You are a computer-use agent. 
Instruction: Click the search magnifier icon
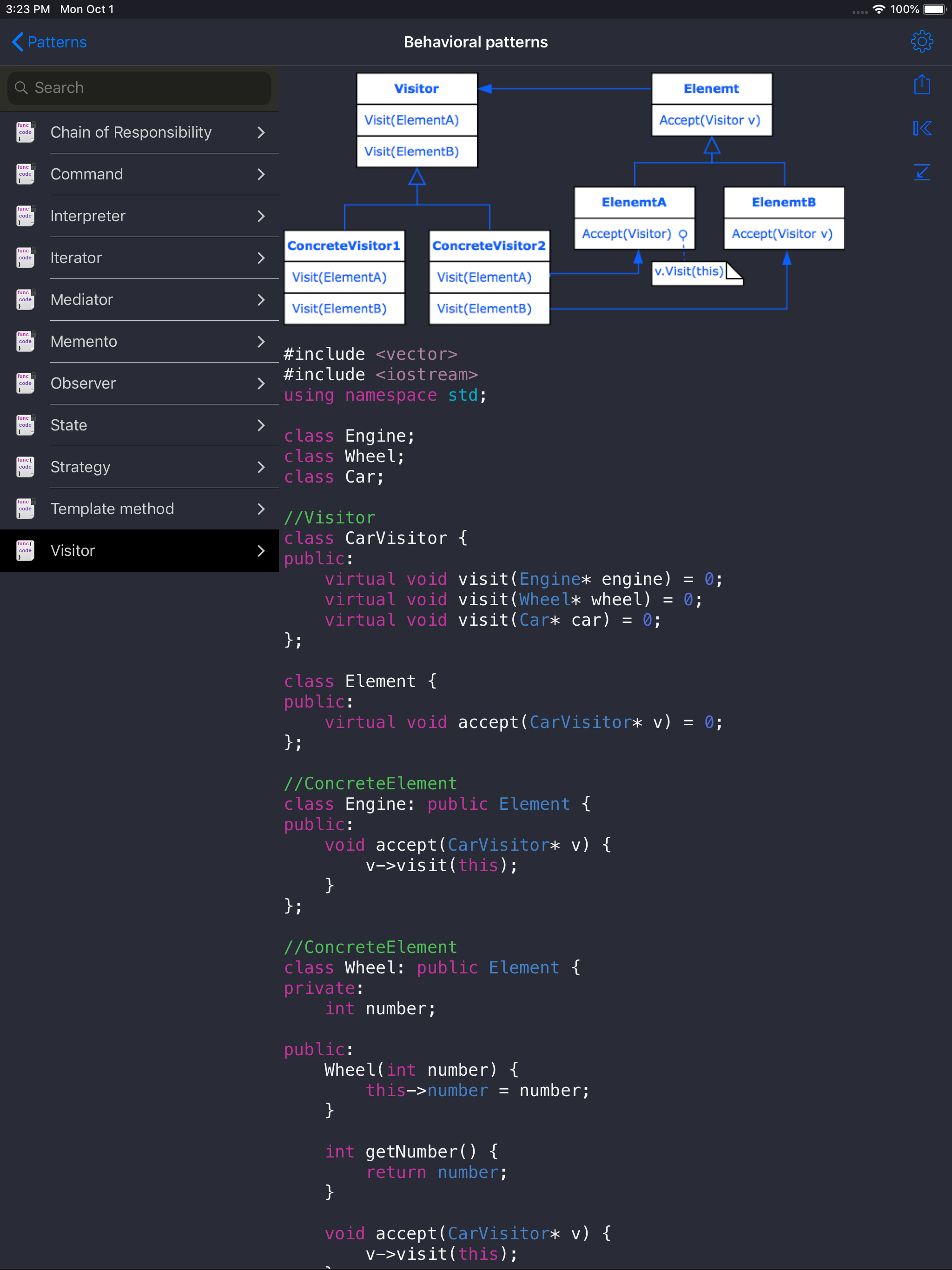(x=21, y=87)
